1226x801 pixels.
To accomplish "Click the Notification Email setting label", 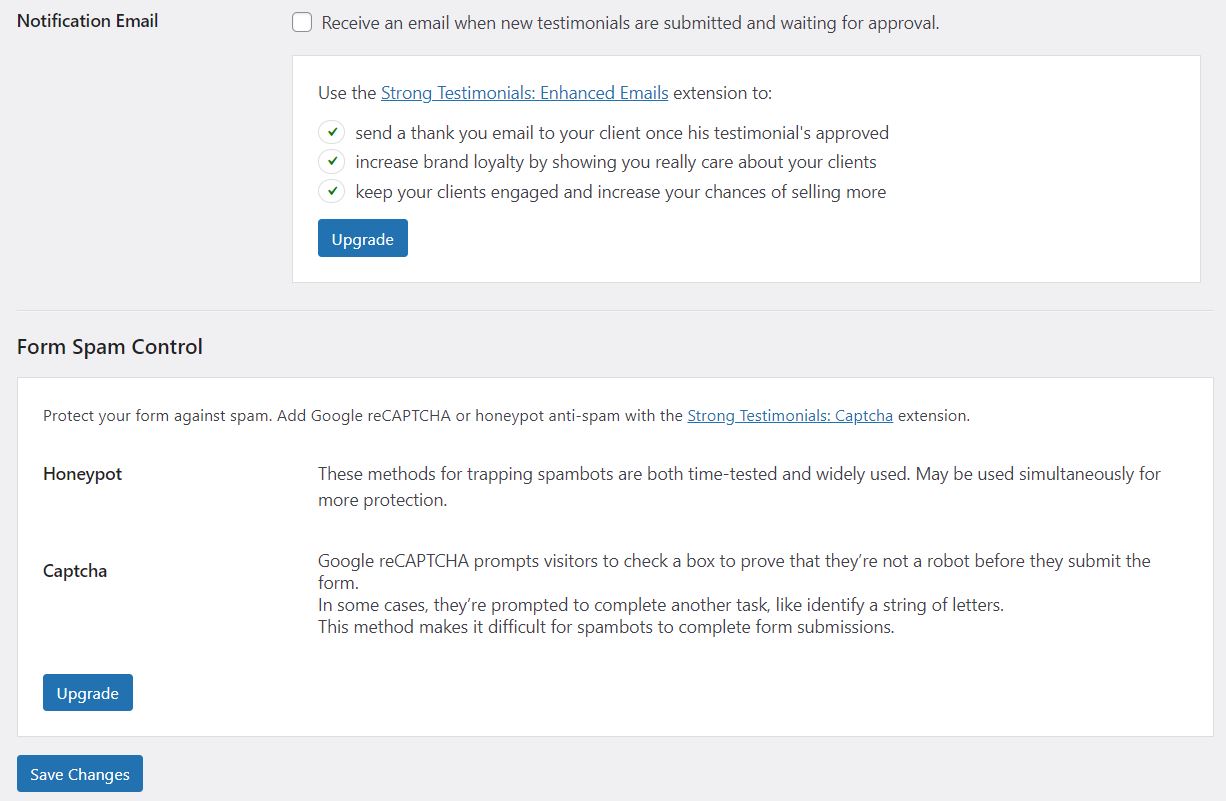I will coord(88,21).
